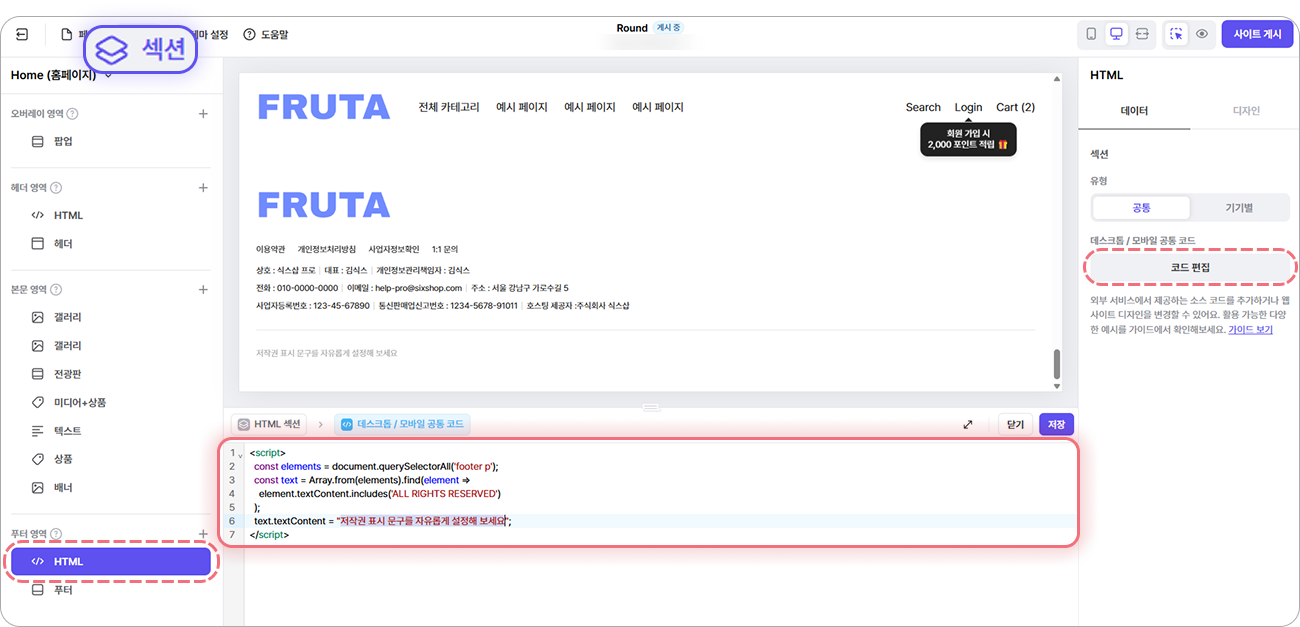Show help for 푸터 영역
Screen dimensions: 1300x627
pyautogui.click(x=56, y=534)
